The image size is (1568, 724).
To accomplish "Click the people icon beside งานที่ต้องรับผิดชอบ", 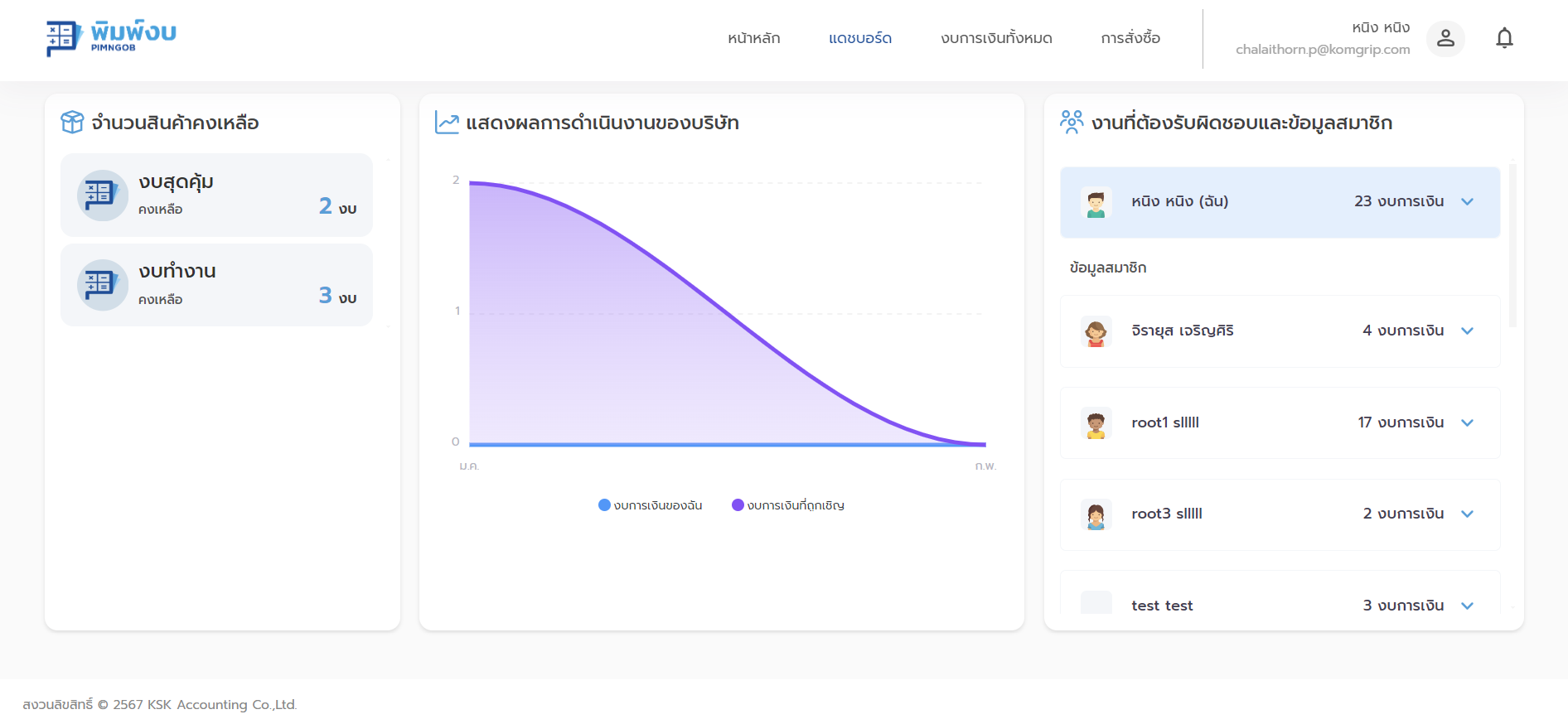I will click(x=1072, y=123).
